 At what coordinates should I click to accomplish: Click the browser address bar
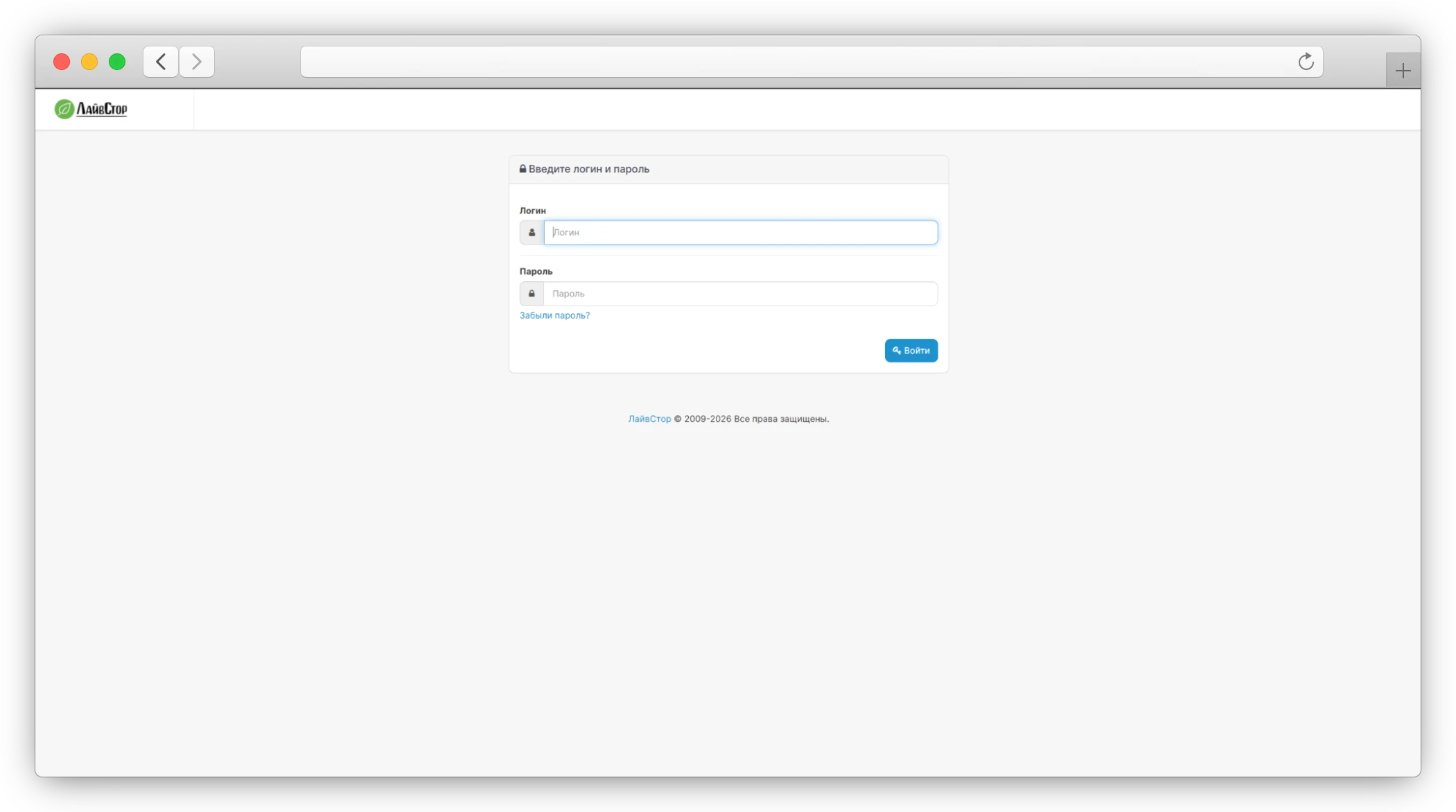(811, 62)
